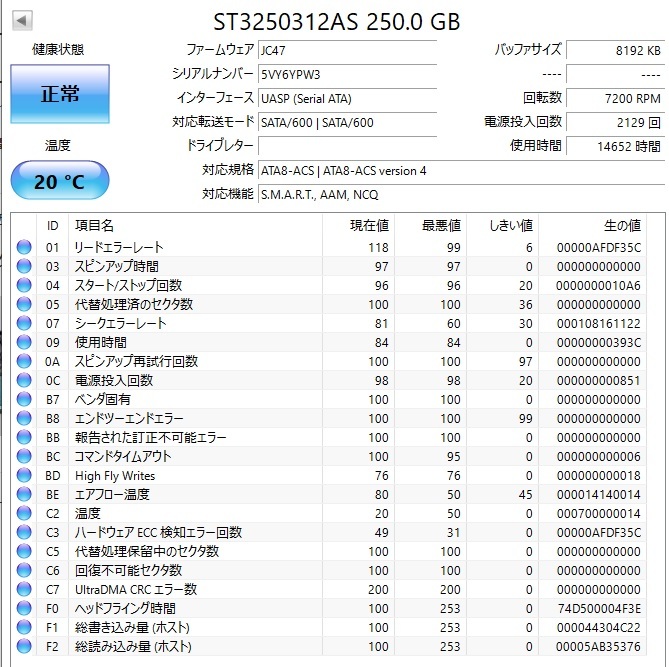The height and width of the screenshot is (667, 669).
Task: Select the status dot for row 09 使用時間
Action: pyautogui.click(x=24, y=342)
